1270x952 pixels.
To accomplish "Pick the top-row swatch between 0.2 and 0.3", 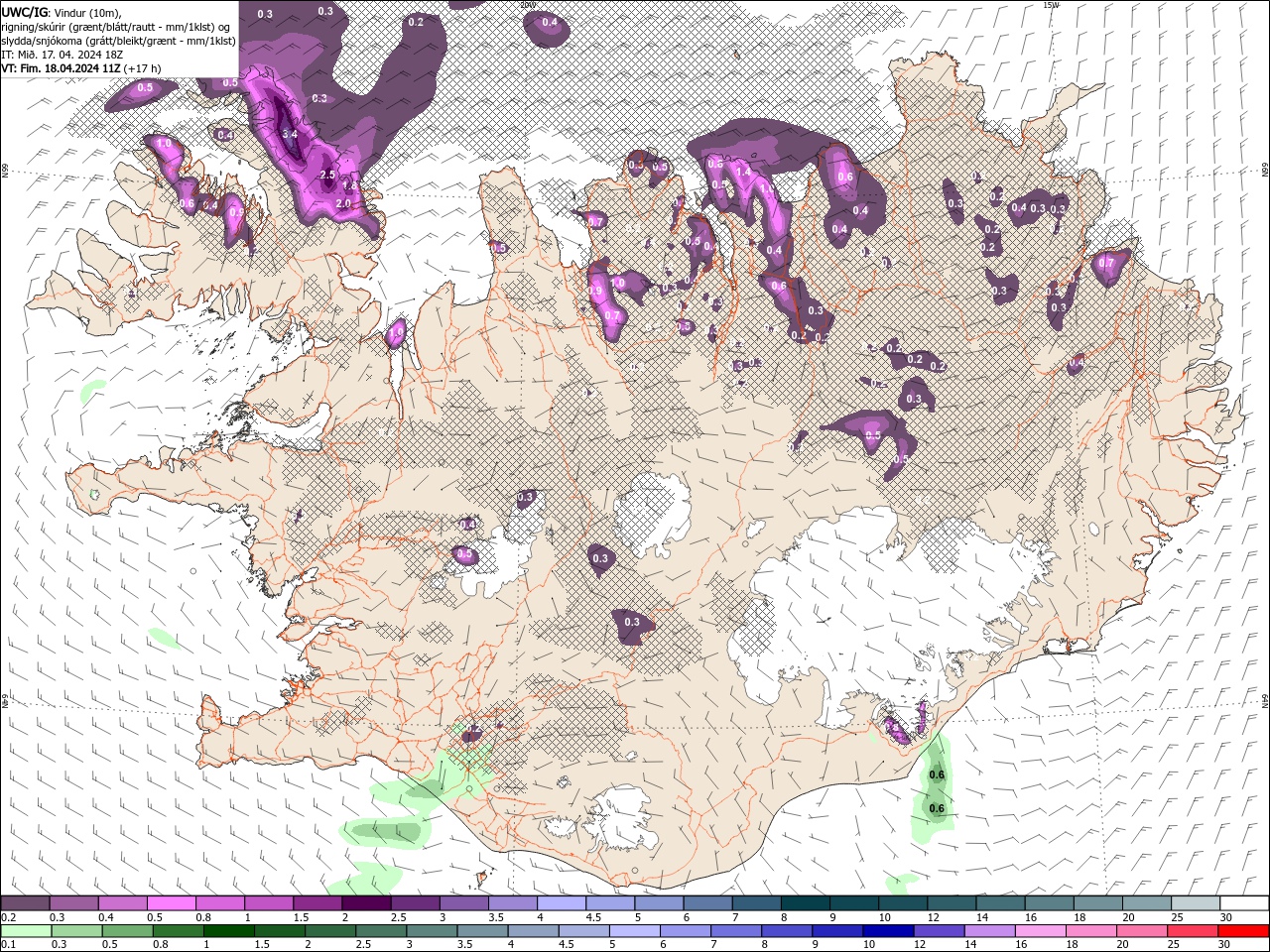I will (x=27, y=903).
